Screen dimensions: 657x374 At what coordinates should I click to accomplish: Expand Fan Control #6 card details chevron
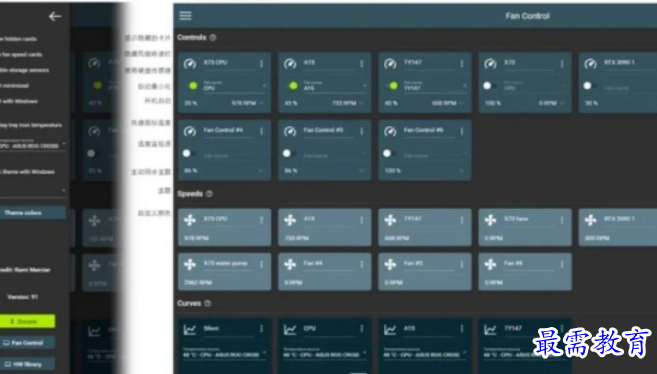pos(462,171)
